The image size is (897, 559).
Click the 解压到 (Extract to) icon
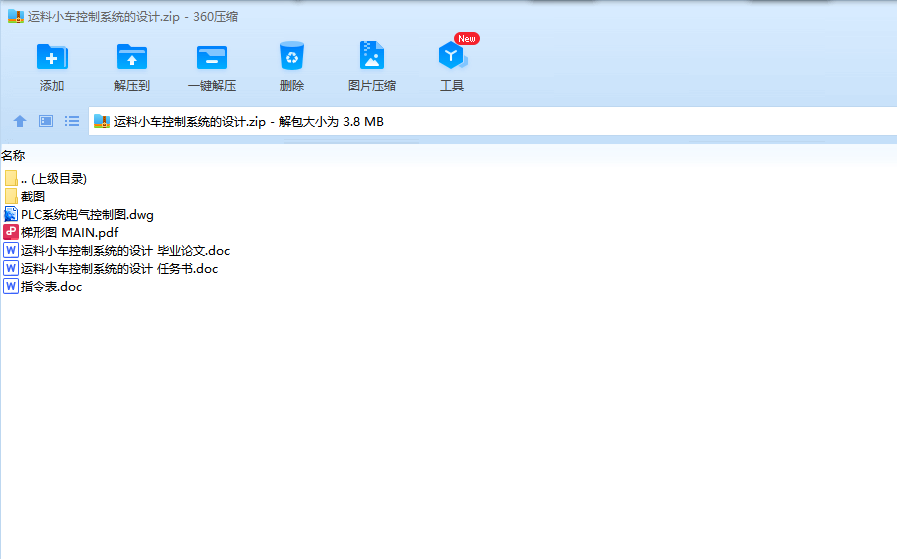click(x=132, y=57)
